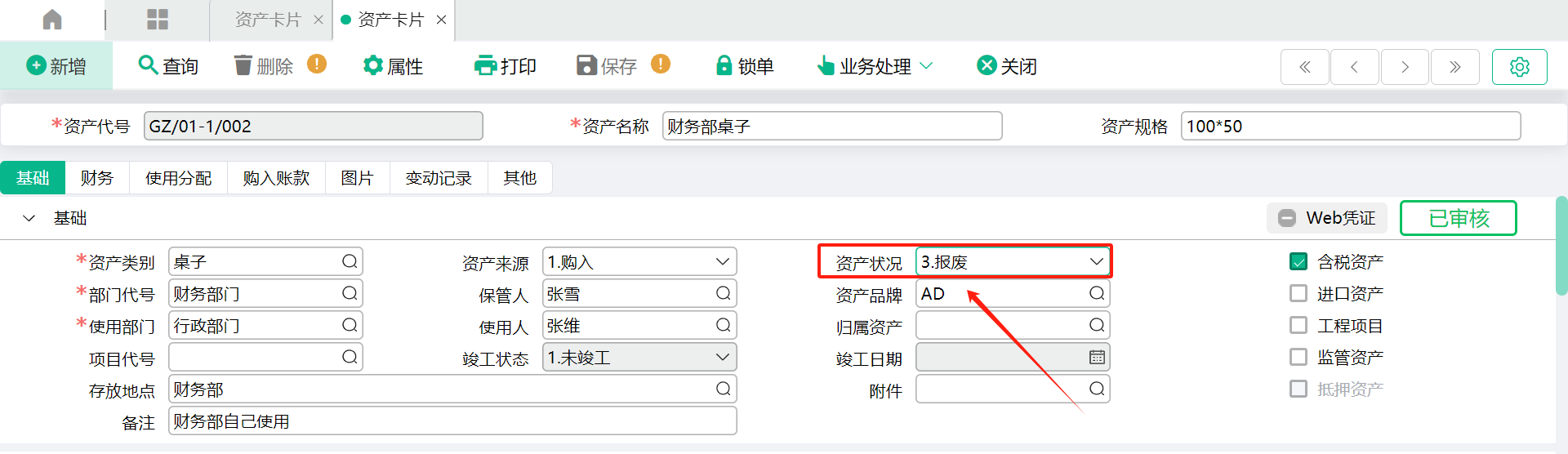Jump to last record arrow
Screen dimensions: 1568x454
point(1454,67)
